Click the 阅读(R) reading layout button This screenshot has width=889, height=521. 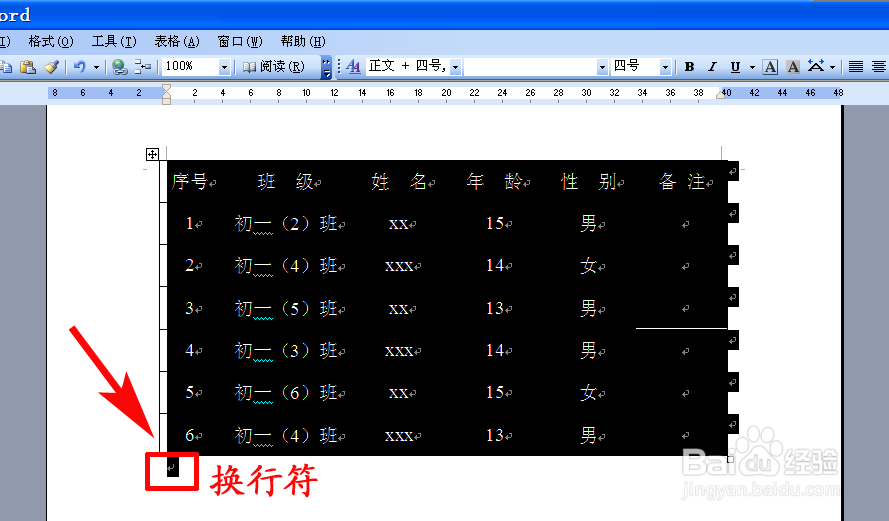274,67
